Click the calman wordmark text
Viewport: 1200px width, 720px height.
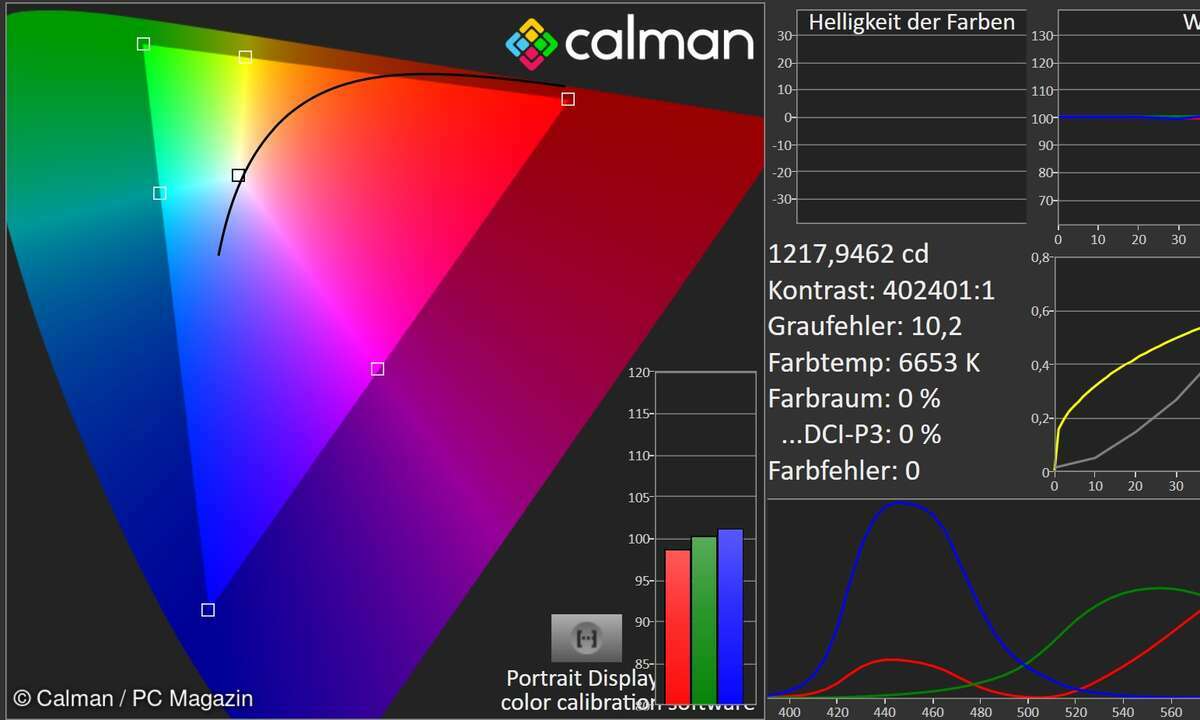coord(658,42)
